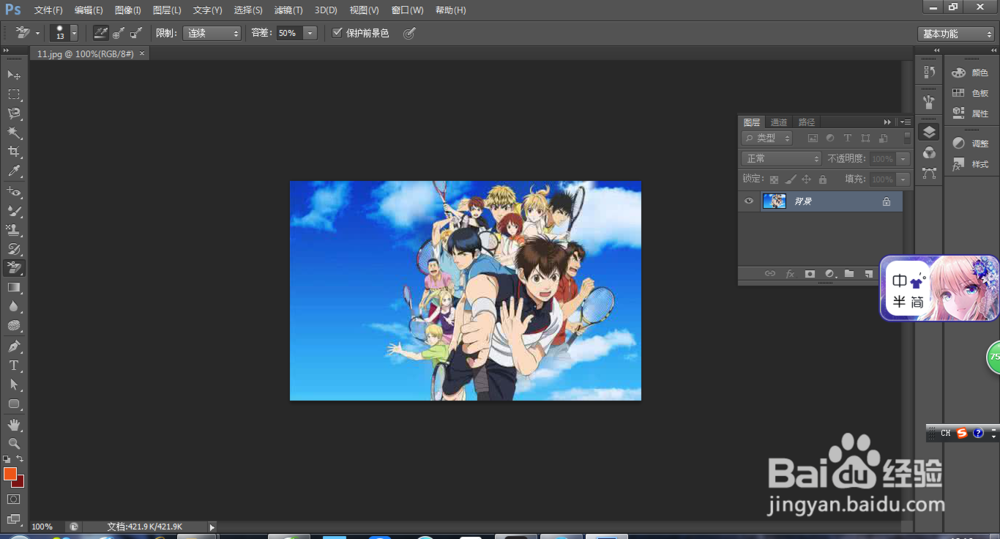The height and width of the screenshot is (539, 1000).
Task: Open the 窗口(W) menu
Action: pyautogui.click(x=407, y=10)
